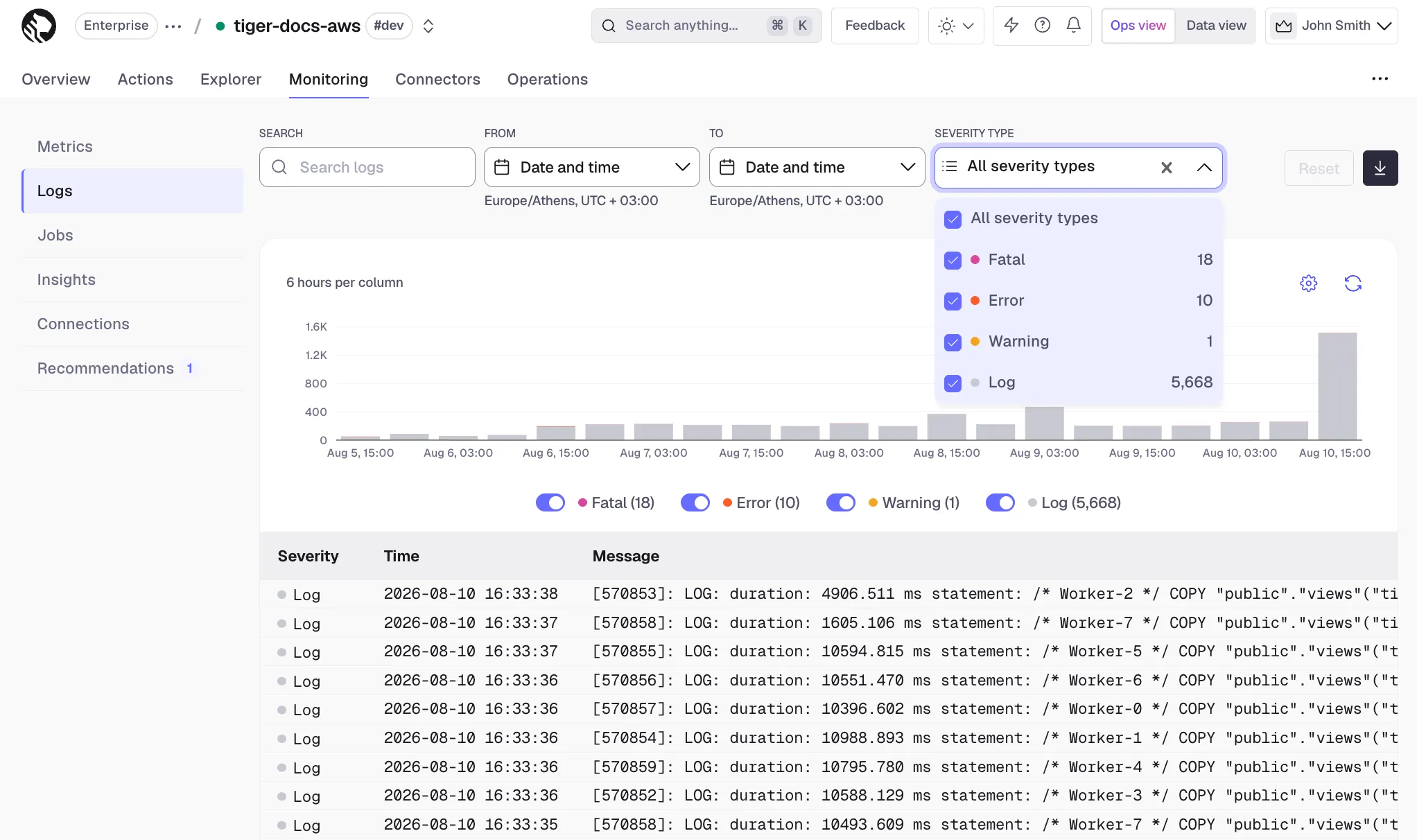Image resolution: width=1417 pixels, height=840 pixels.
Task: Open the theme sun icon dropdown
Action: [956, 26]
